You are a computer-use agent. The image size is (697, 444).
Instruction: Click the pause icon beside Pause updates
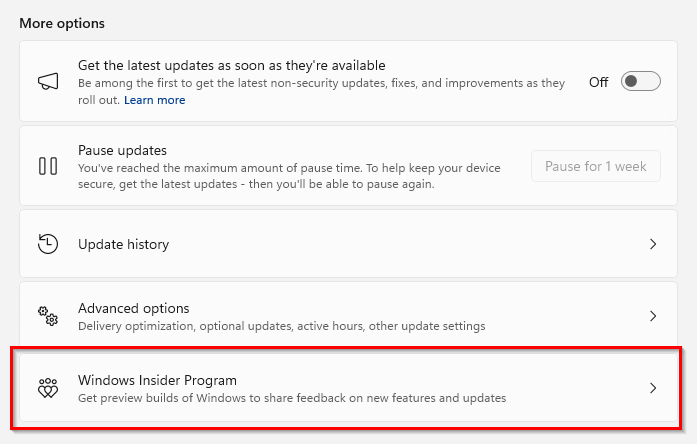[x=47, y=166]
